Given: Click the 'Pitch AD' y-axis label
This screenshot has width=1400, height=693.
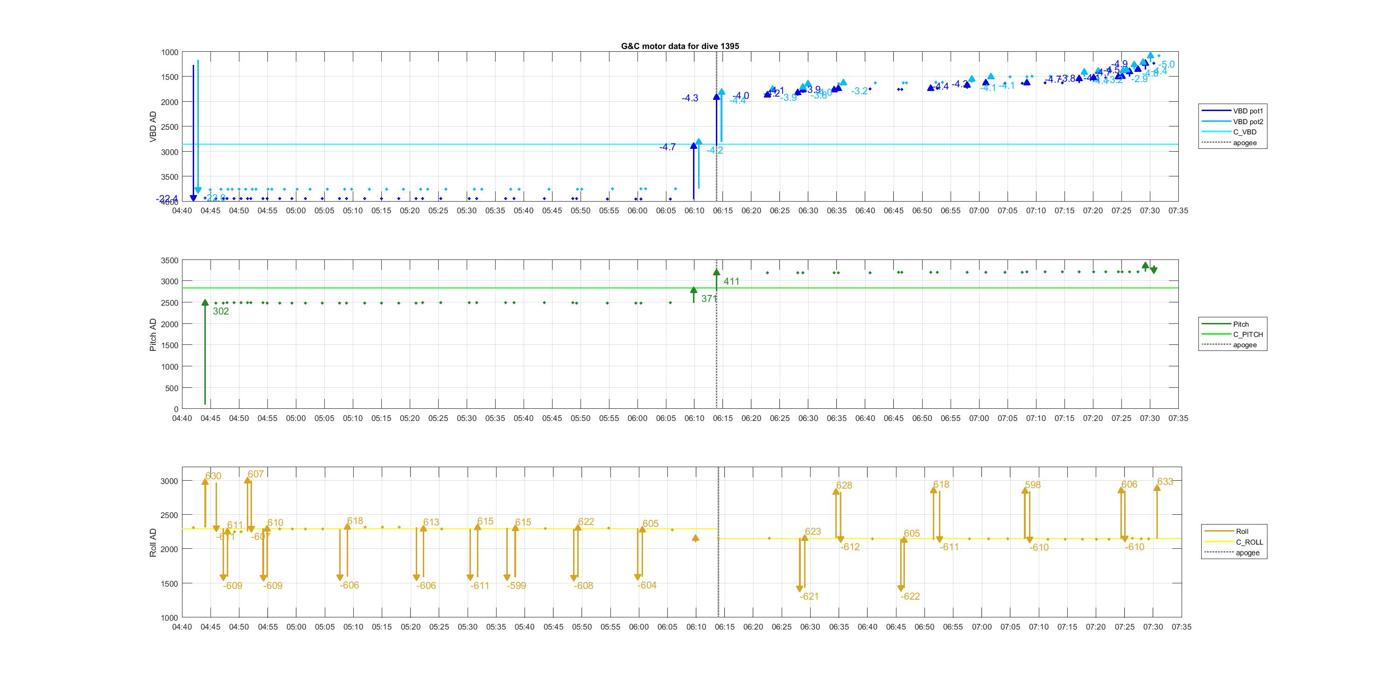Looking at the screenshot, I should (154, 334).
